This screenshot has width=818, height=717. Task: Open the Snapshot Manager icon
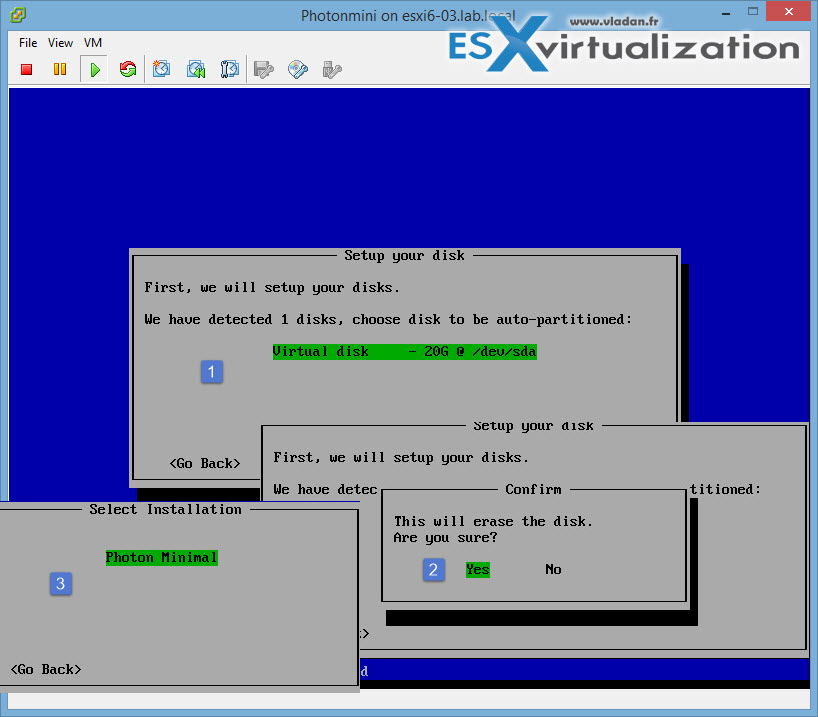coord(230,69)
